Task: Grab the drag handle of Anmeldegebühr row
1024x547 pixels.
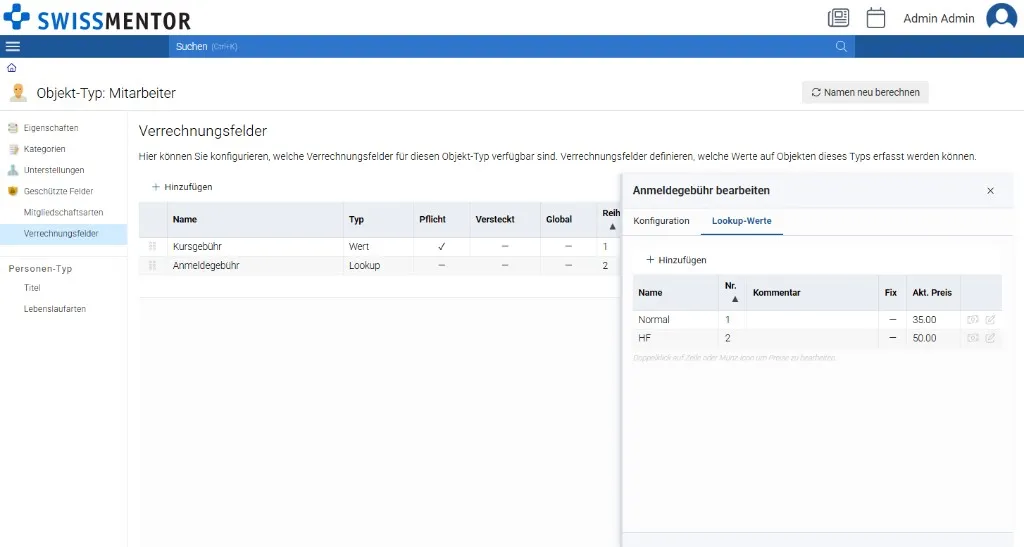Action: (152, 266)
